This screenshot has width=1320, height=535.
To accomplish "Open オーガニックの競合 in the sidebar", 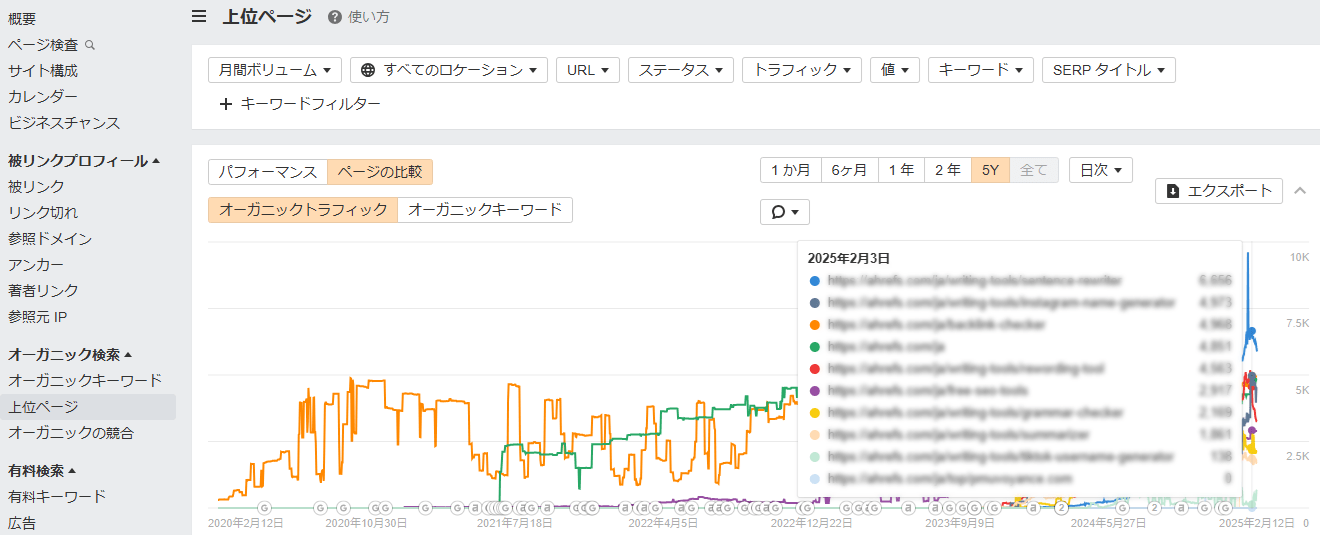I will tap(71, 433).
